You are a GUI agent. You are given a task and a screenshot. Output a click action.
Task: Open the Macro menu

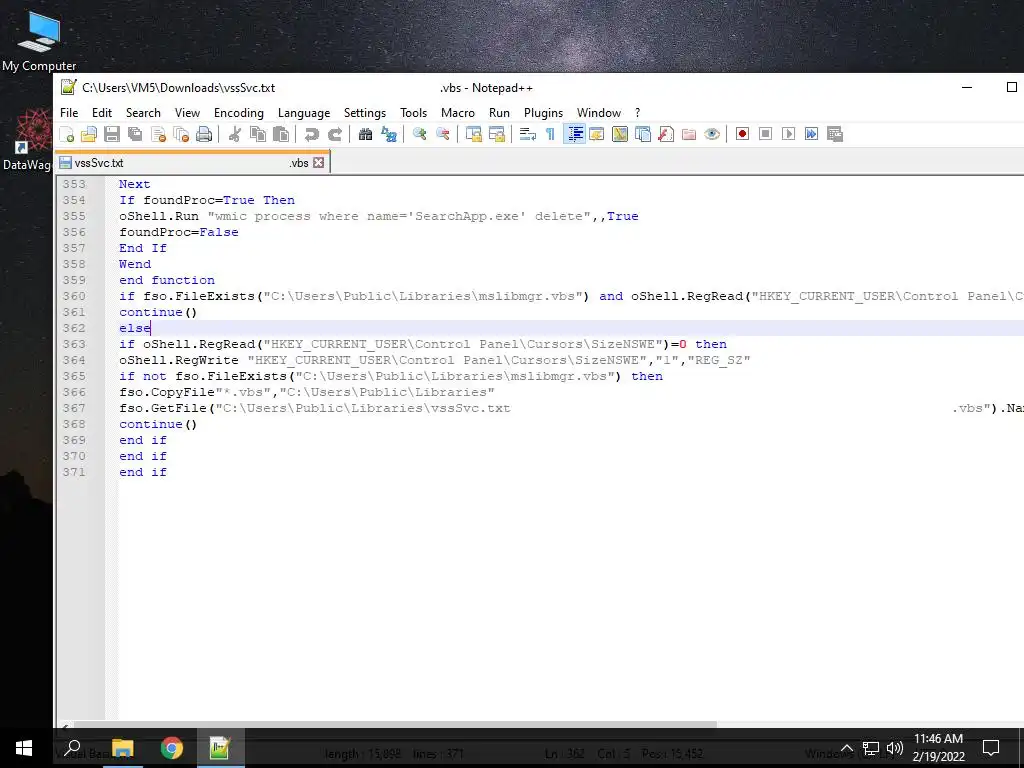pos(458,113)
